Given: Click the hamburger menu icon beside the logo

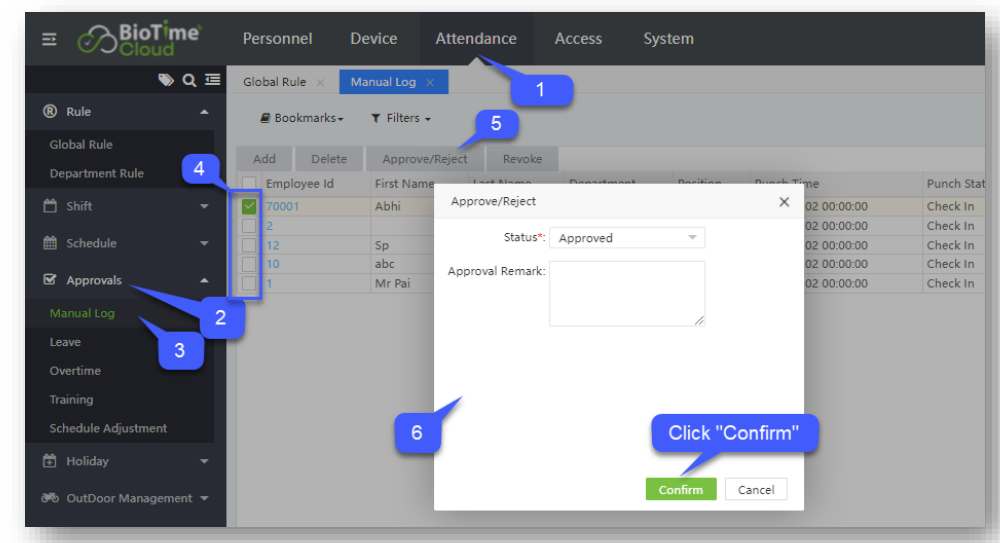Looking at the screenshot, I should tap(49, 39).
